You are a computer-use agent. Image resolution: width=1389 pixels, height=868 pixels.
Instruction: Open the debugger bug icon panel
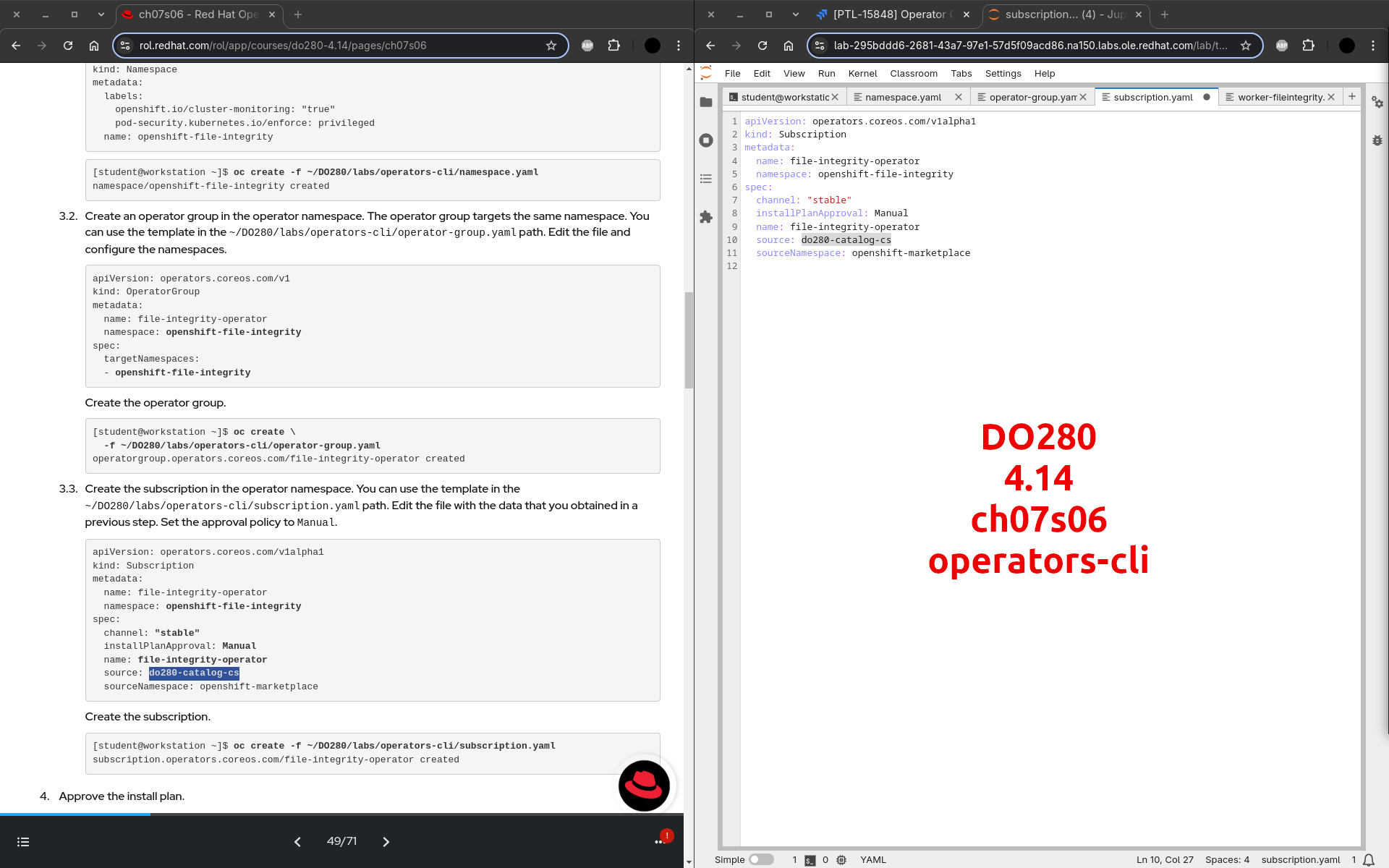click(x=1377, y=140)
